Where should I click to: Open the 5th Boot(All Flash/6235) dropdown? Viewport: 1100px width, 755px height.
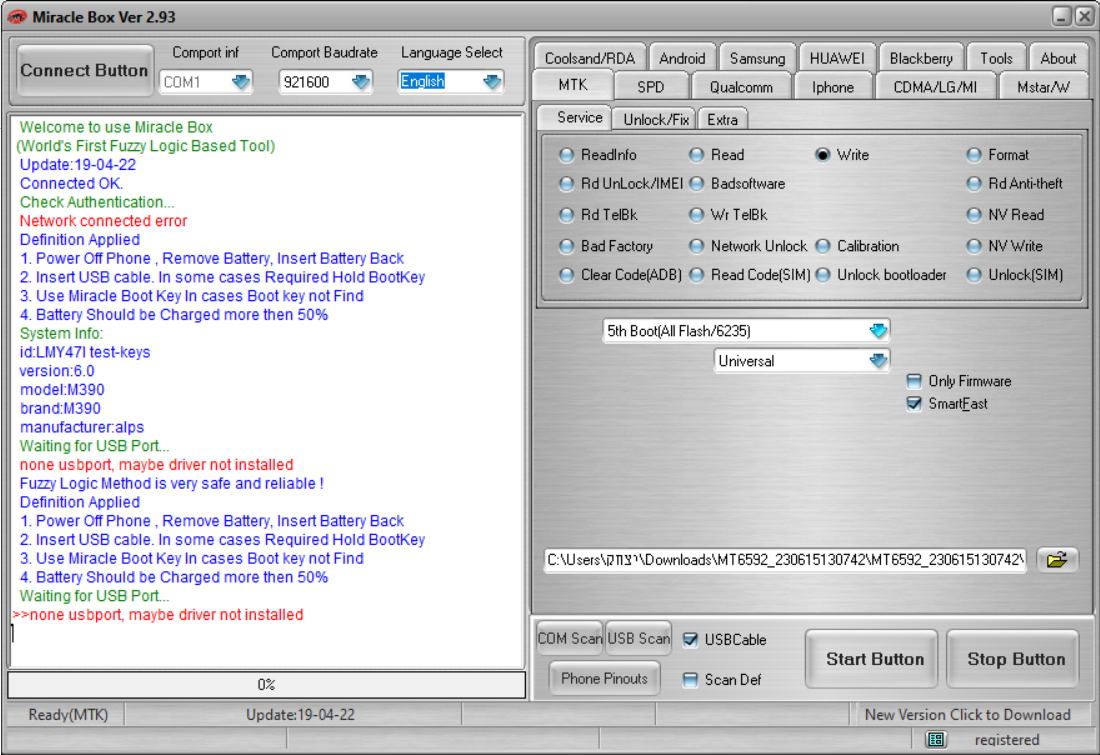point(878,330)
